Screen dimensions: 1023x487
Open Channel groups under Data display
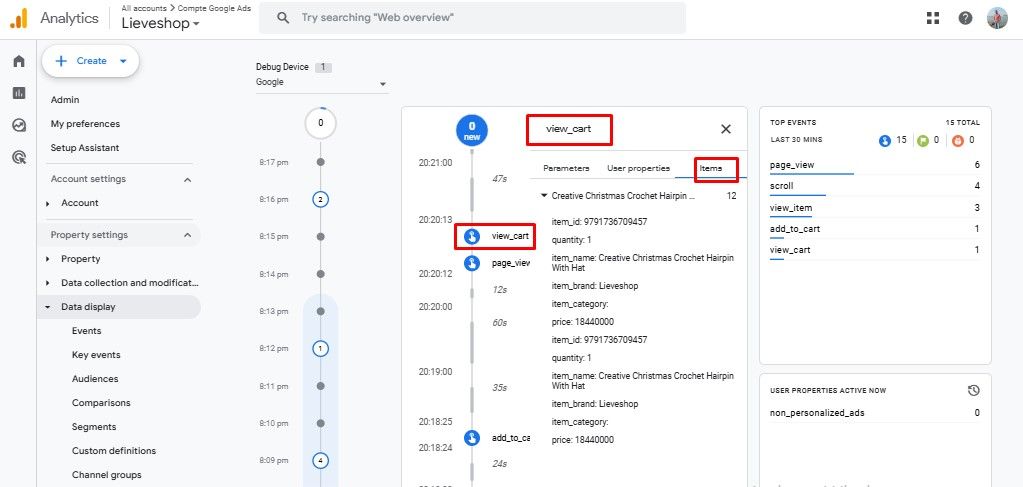[106, 475]
